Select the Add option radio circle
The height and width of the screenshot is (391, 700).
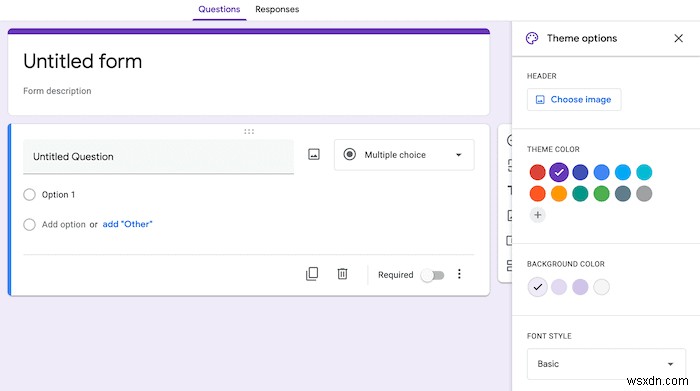click(x=29, y=225)
